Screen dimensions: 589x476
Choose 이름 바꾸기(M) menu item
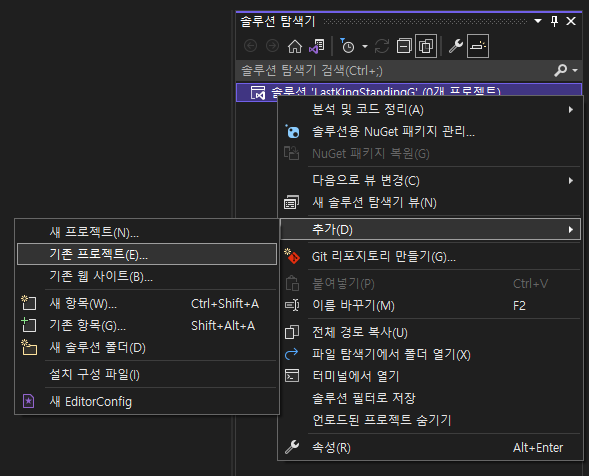pos(430,305)
